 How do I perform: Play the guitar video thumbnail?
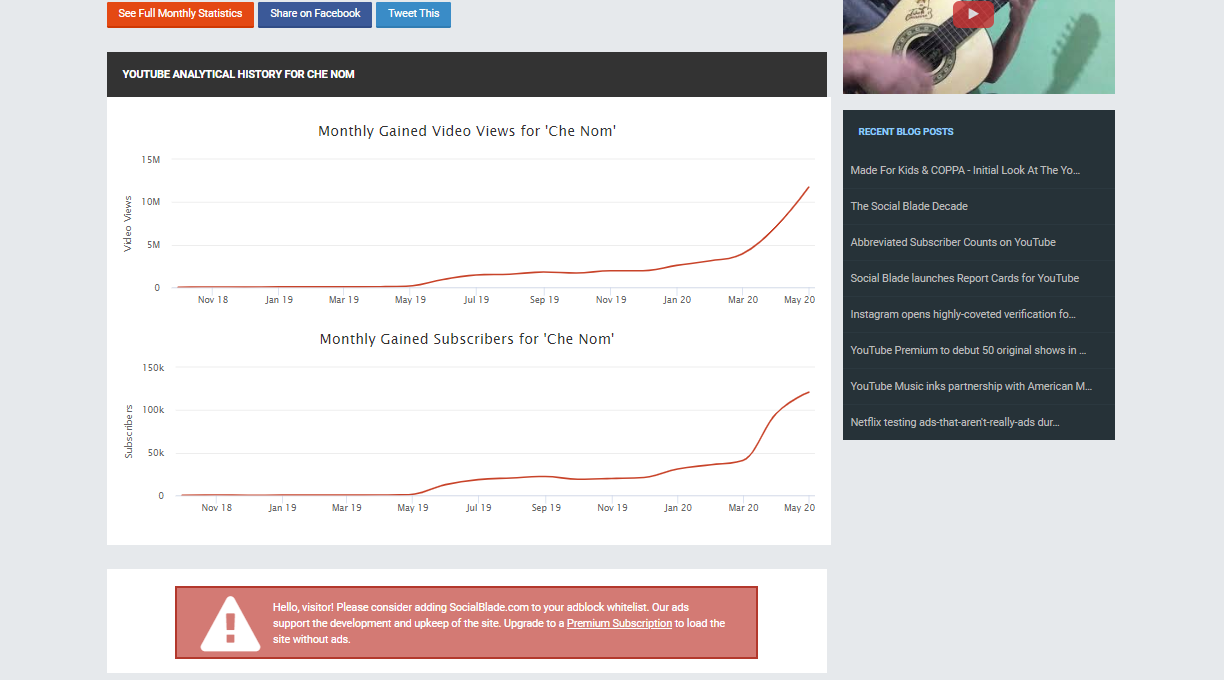[x=973, y=14]
